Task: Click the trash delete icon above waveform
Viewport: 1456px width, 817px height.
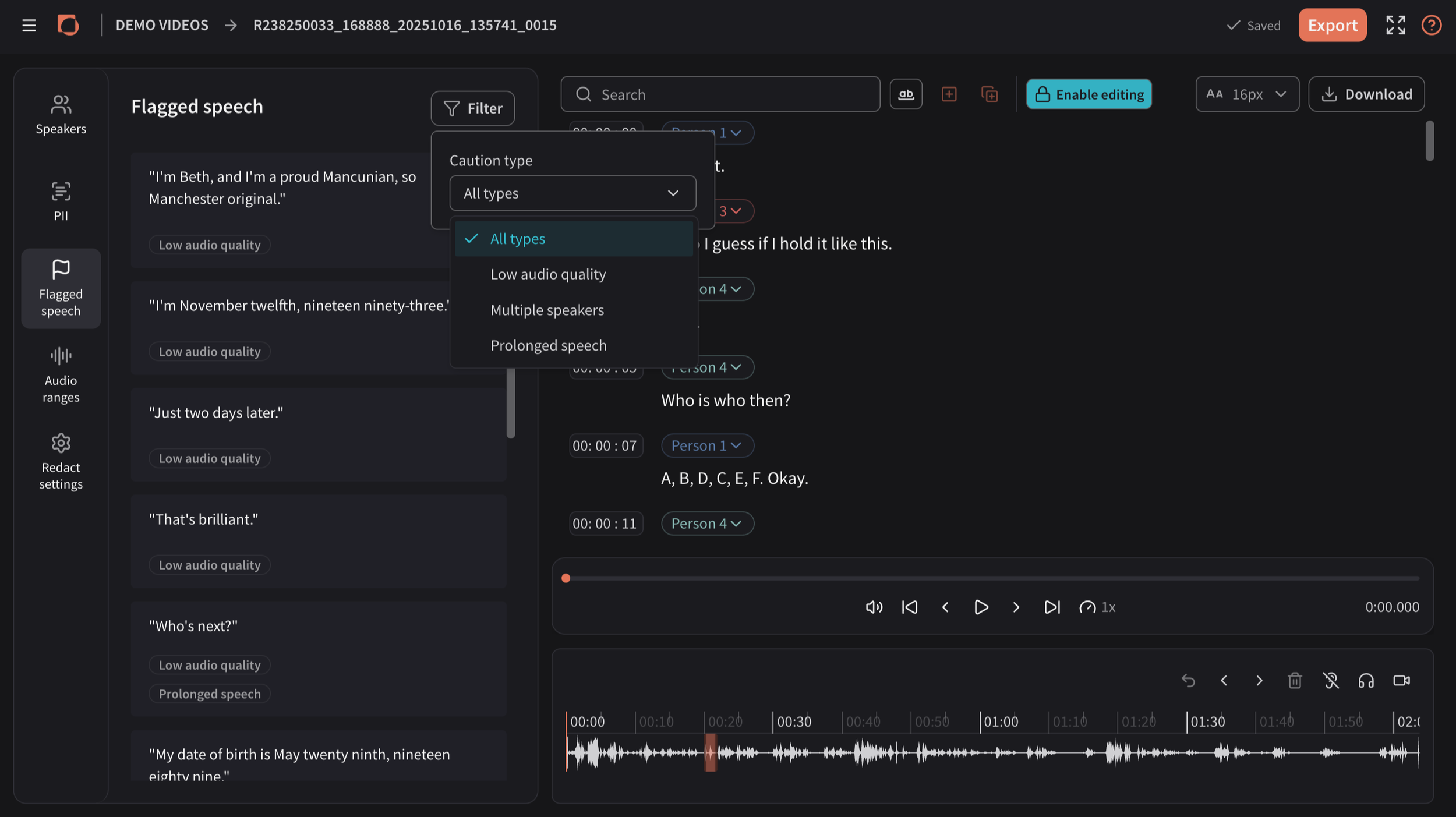Action: (x=1294, y=680)
